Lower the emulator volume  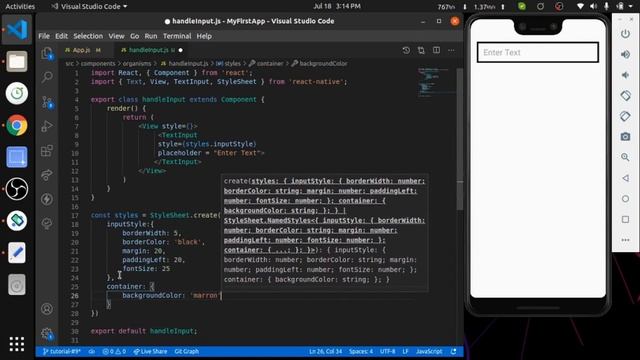[x=625, y=75]
